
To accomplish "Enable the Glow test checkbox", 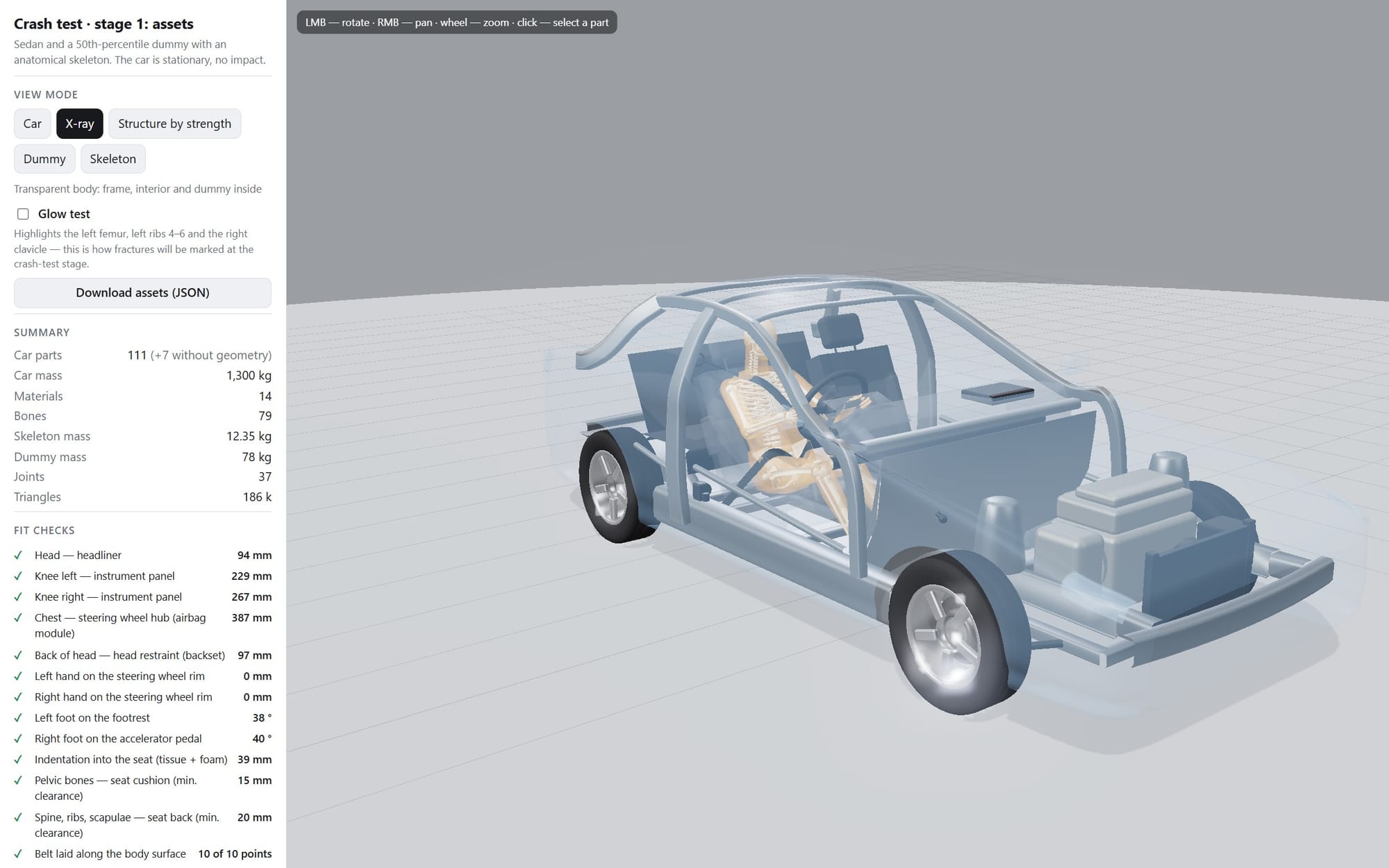I will click(x=23, y=214).
